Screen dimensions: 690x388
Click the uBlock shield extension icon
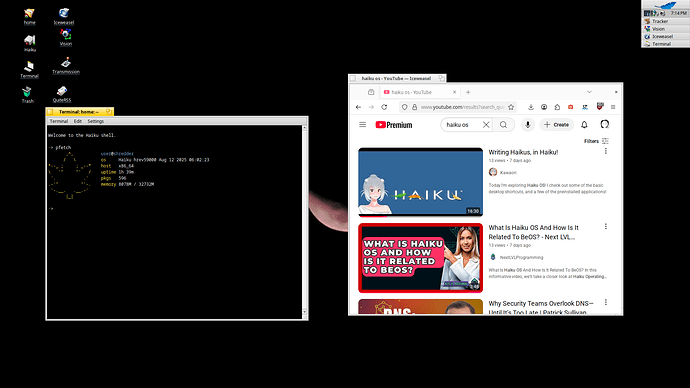[x=600, y=106]
